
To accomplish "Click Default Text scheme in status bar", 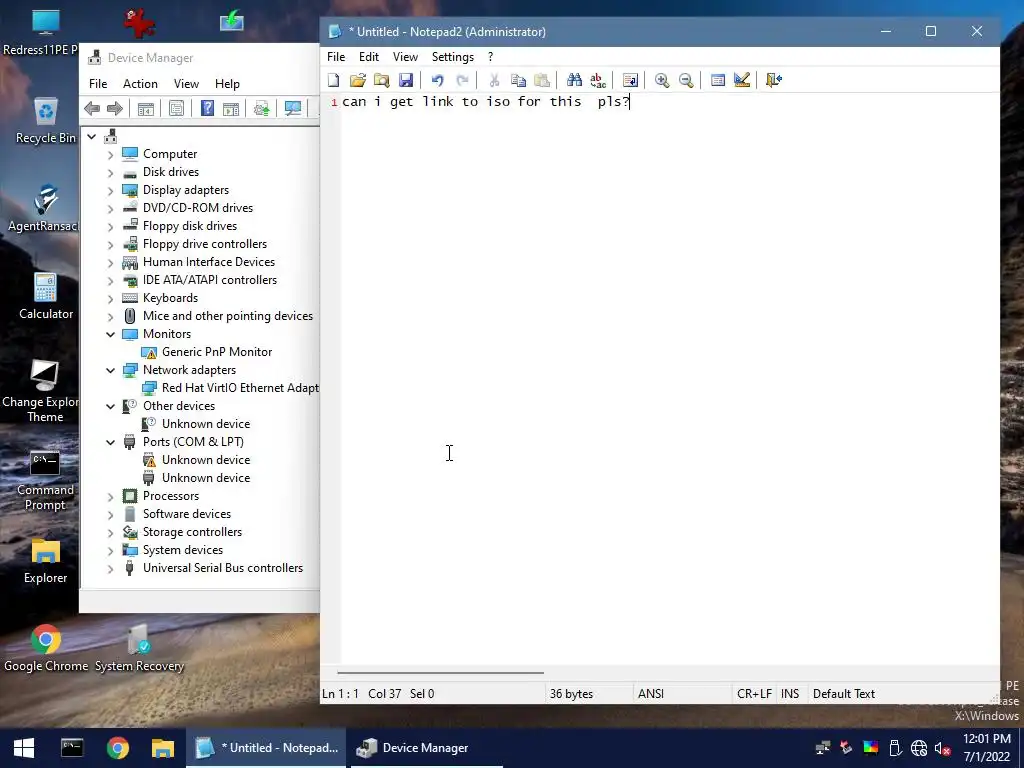I will tap(844, 694).
